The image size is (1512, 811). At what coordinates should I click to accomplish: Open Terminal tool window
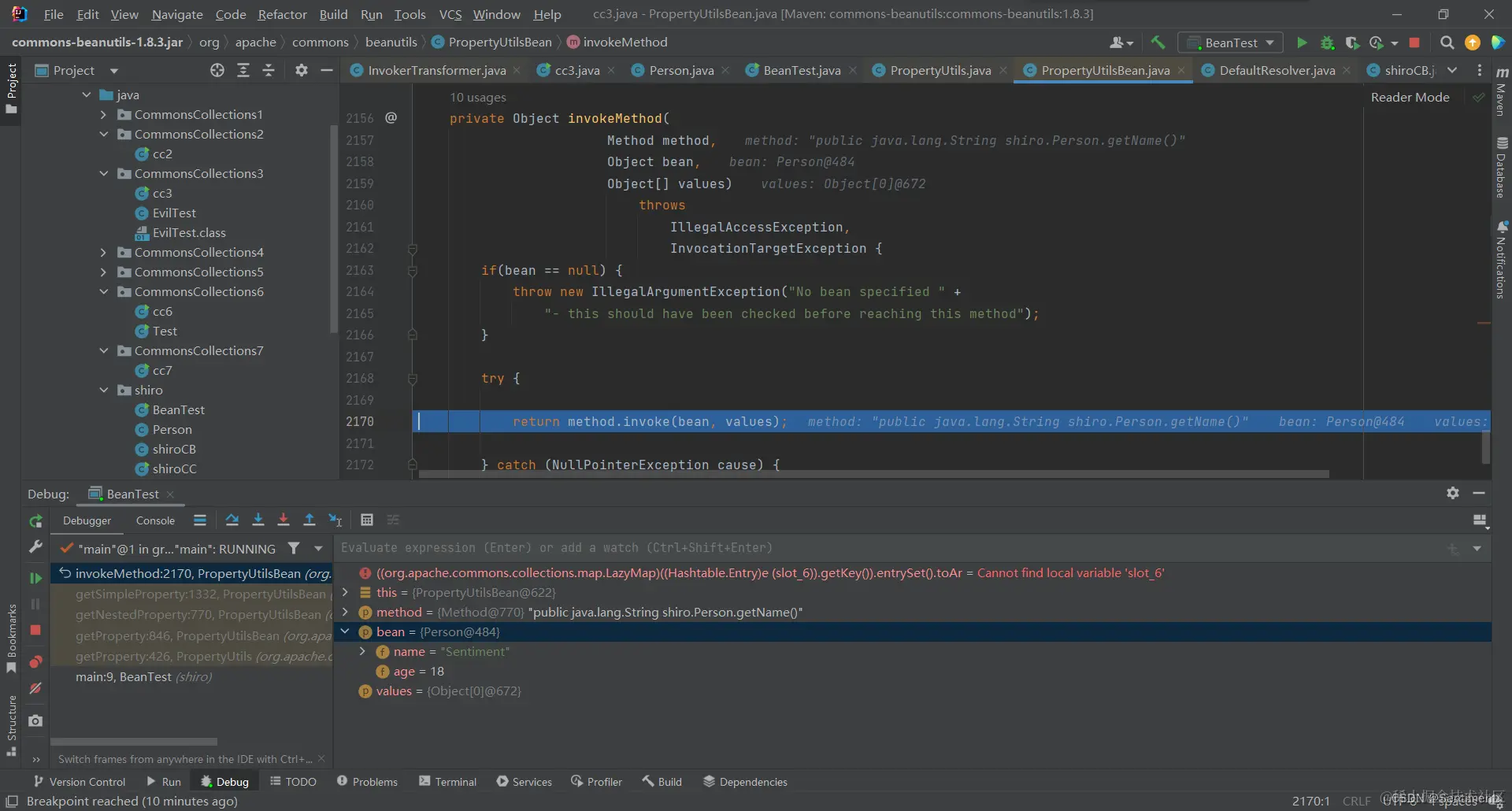(447, 781)
